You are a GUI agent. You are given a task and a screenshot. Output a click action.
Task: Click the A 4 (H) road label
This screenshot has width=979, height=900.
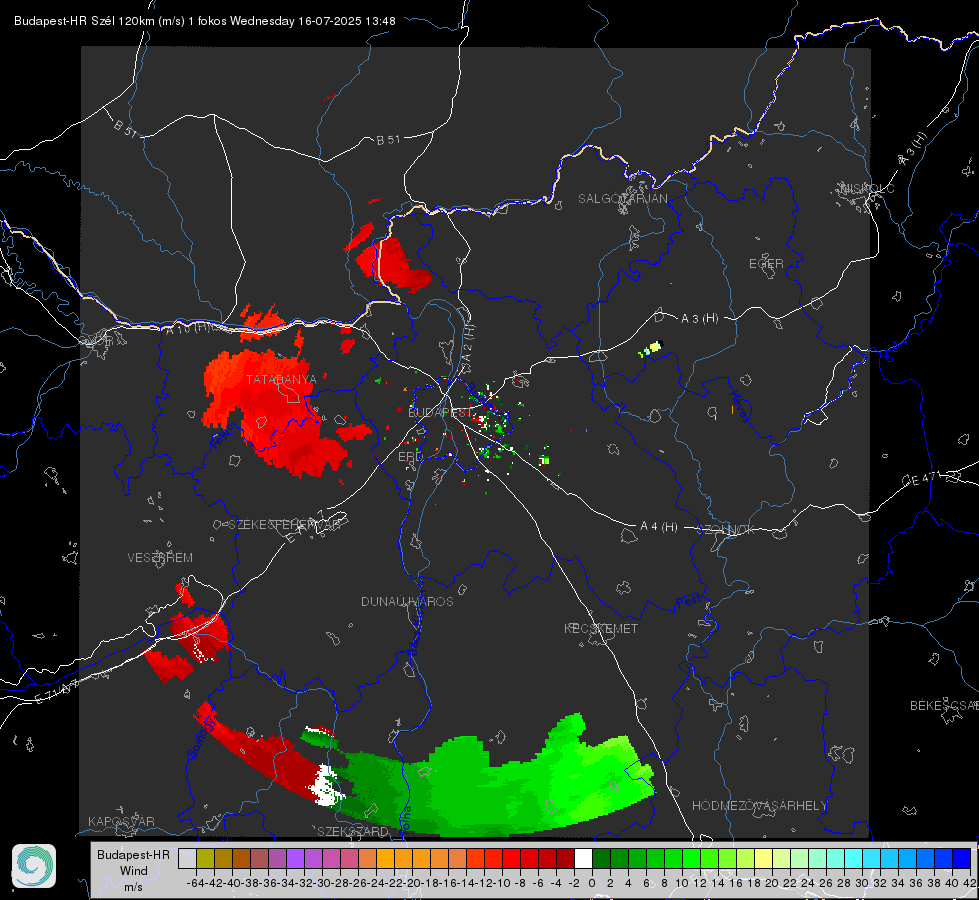tap(659, 527)
